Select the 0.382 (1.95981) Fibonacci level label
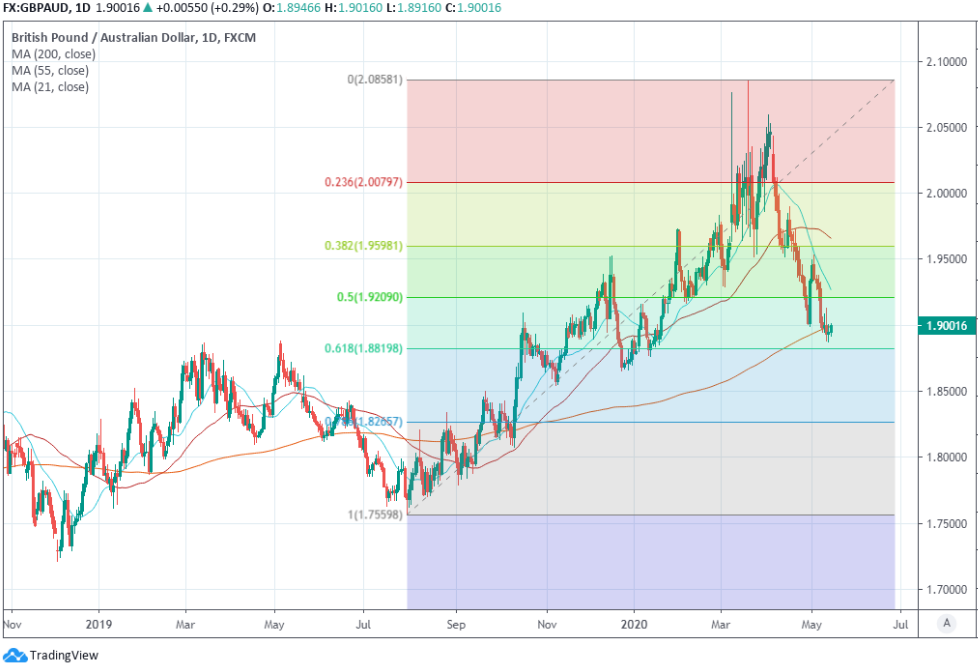 click(364, 246)
